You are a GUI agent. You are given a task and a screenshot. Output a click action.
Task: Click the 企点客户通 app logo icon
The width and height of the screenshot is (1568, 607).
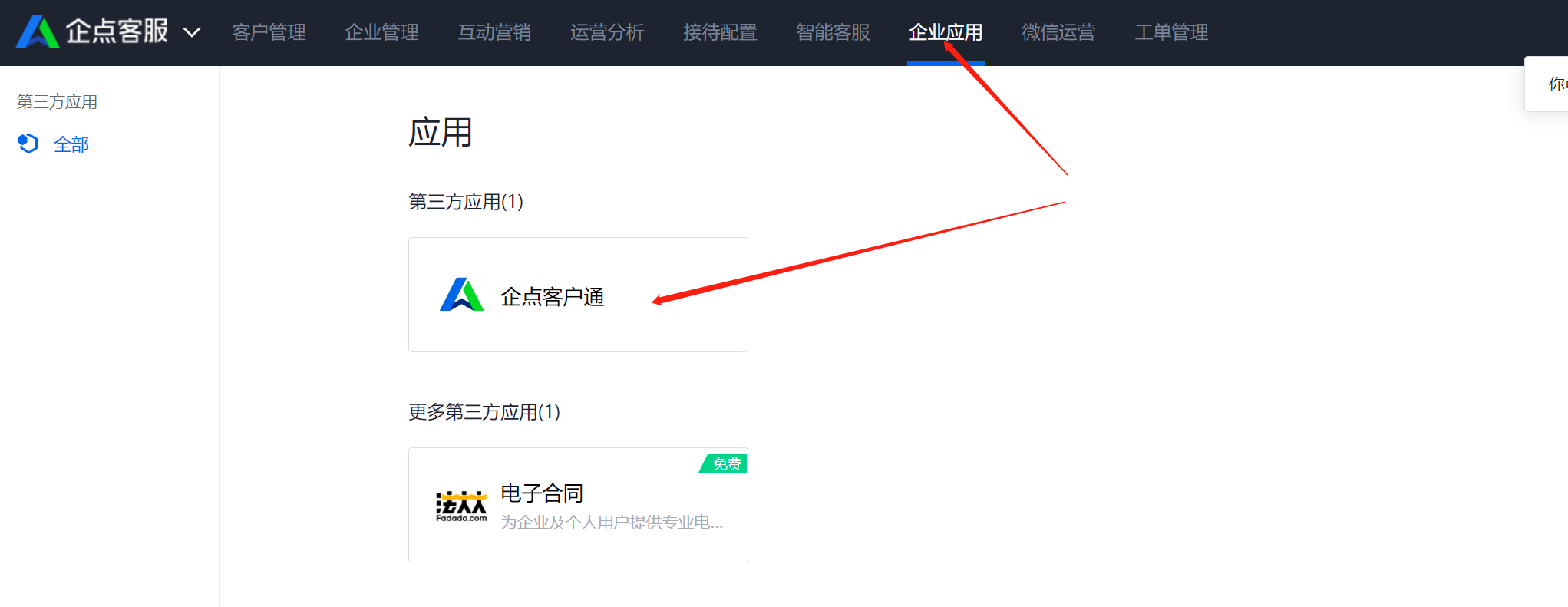[x=461, y=295]
